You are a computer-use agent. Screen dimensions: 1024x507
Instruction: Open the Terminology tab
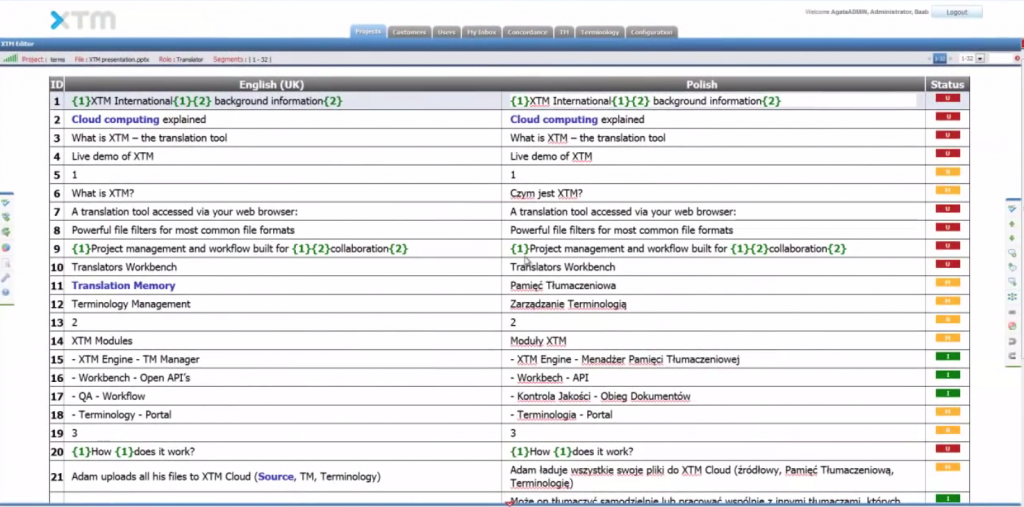[600, 32]
